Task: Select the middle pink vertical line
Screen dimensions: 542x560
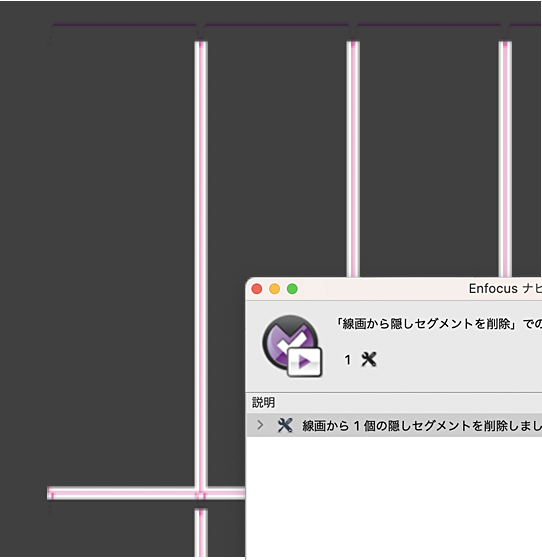Action: [353, 159]
